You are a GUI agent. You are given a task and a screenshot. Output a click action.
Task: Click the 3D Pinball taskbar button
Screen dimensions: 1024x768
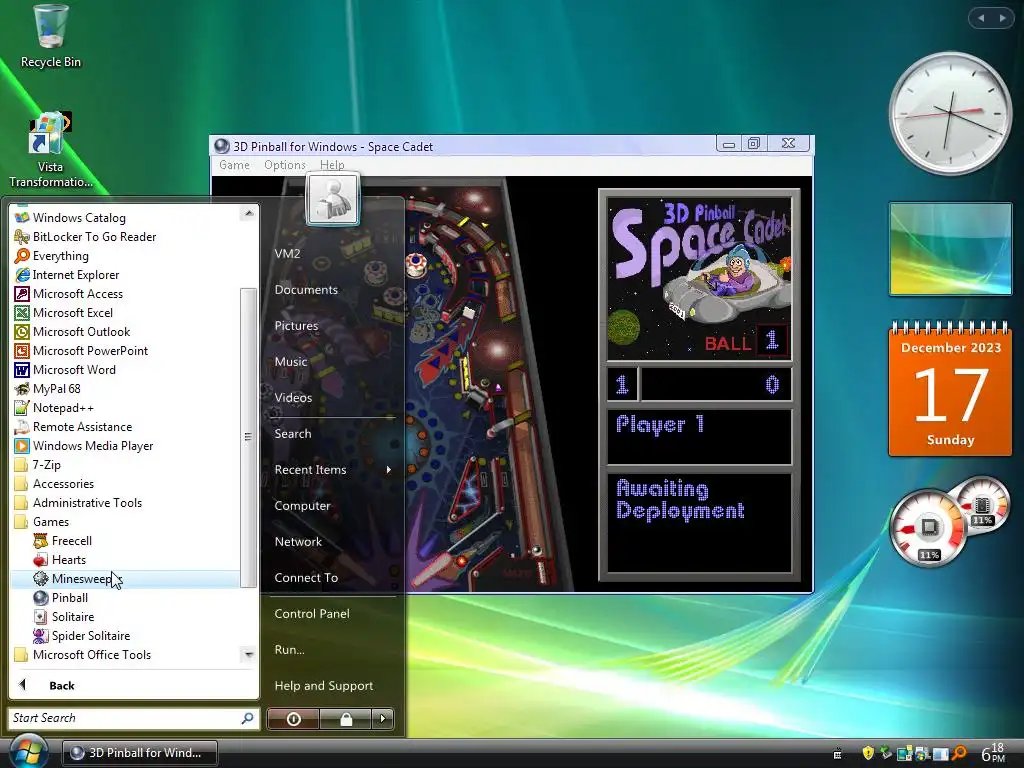[140, 752]
